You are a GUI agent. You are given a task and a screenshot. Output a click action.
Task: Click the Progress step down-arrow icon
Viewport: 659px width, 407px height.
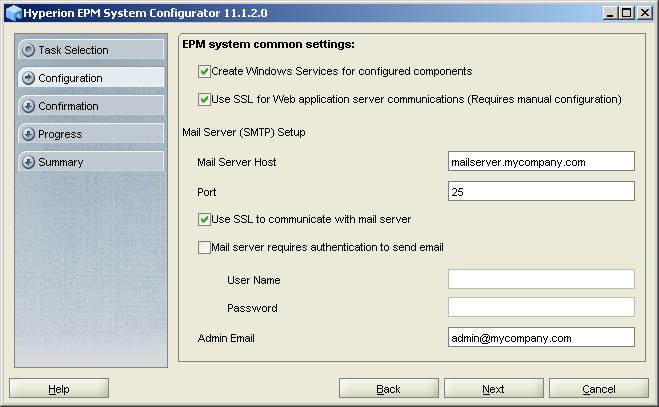[x=28, y=135]
